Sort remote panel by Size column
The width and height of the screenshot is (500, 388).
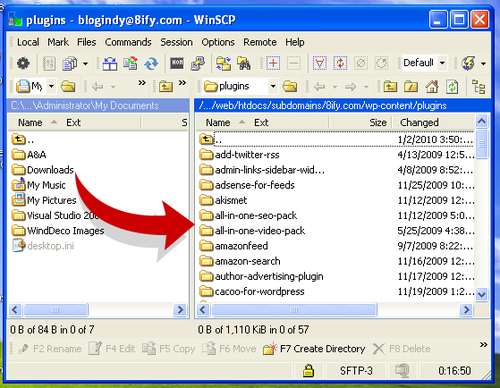[361, 122]
